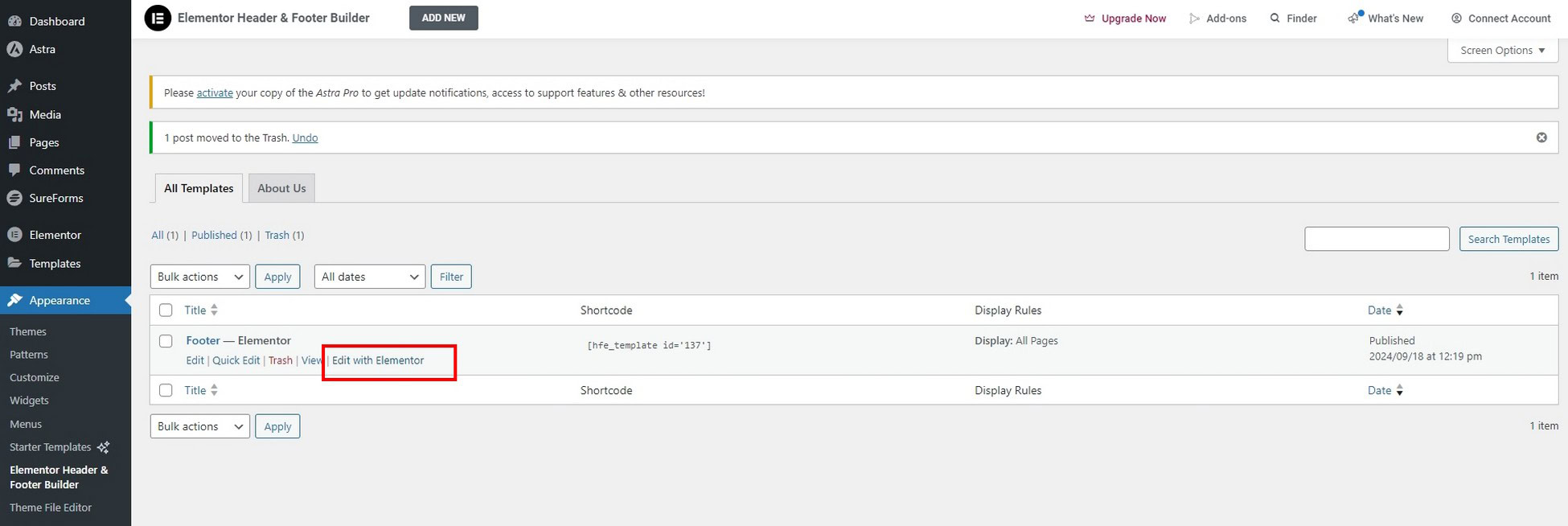Screen dimensions: 1568x526
Task: Click the bottom Apply button
Action: click(x=277, y=426)
